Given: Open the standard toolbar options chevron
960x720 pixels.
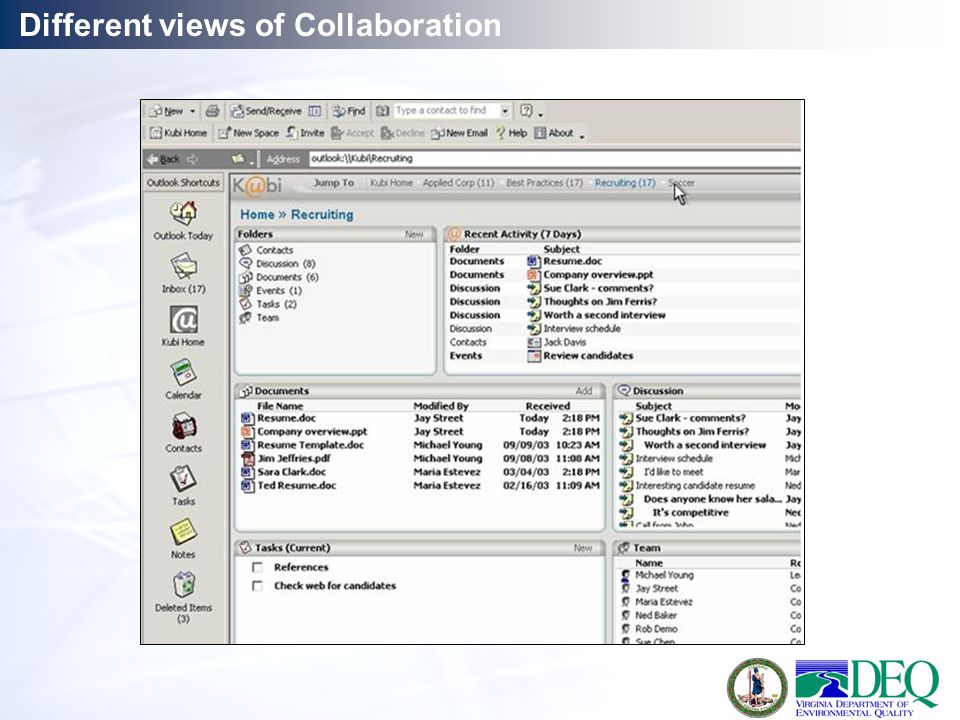Looking at the screenshot, I should [541, 114].
